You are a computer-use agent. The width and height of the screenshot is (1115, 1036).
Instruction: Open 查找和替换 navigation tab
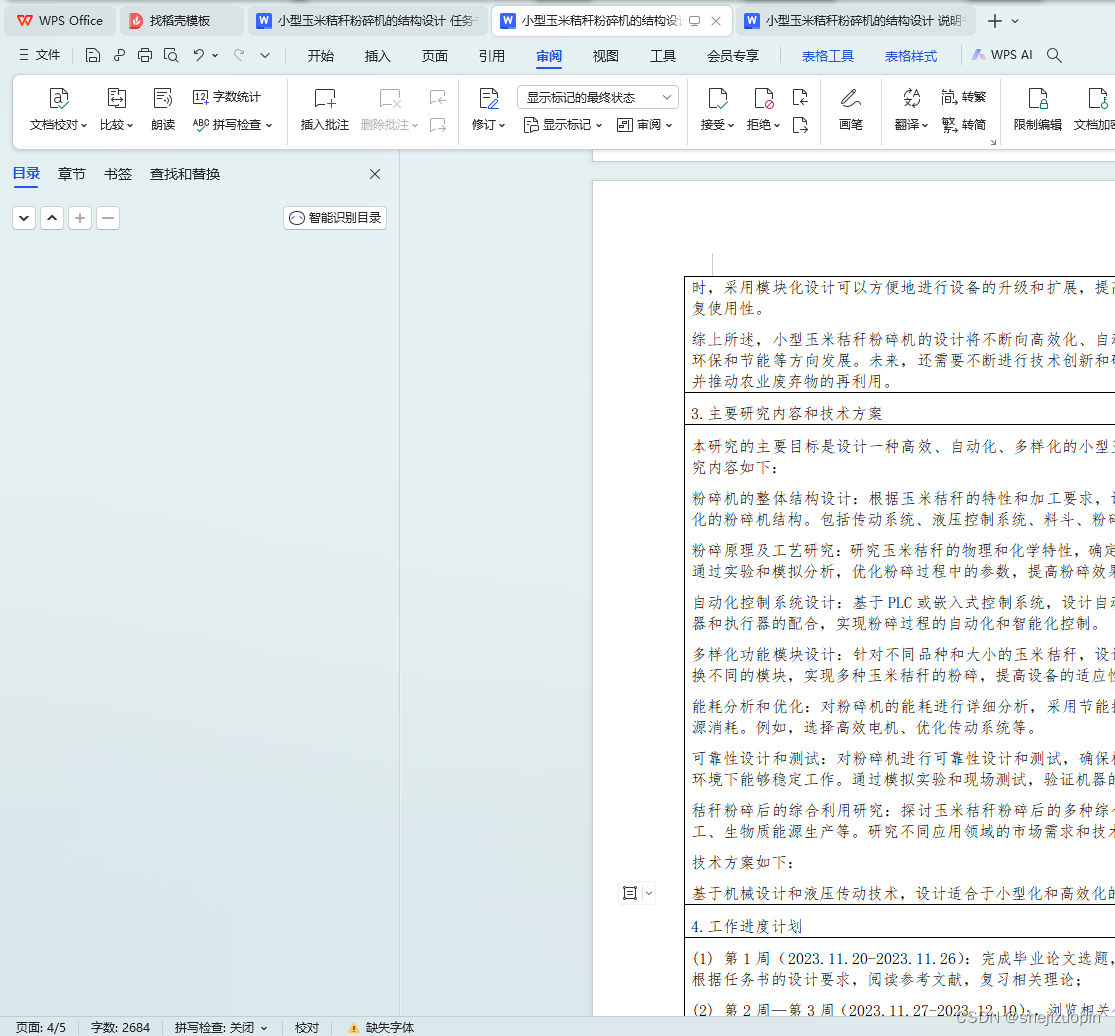click(x=185, y=174)
